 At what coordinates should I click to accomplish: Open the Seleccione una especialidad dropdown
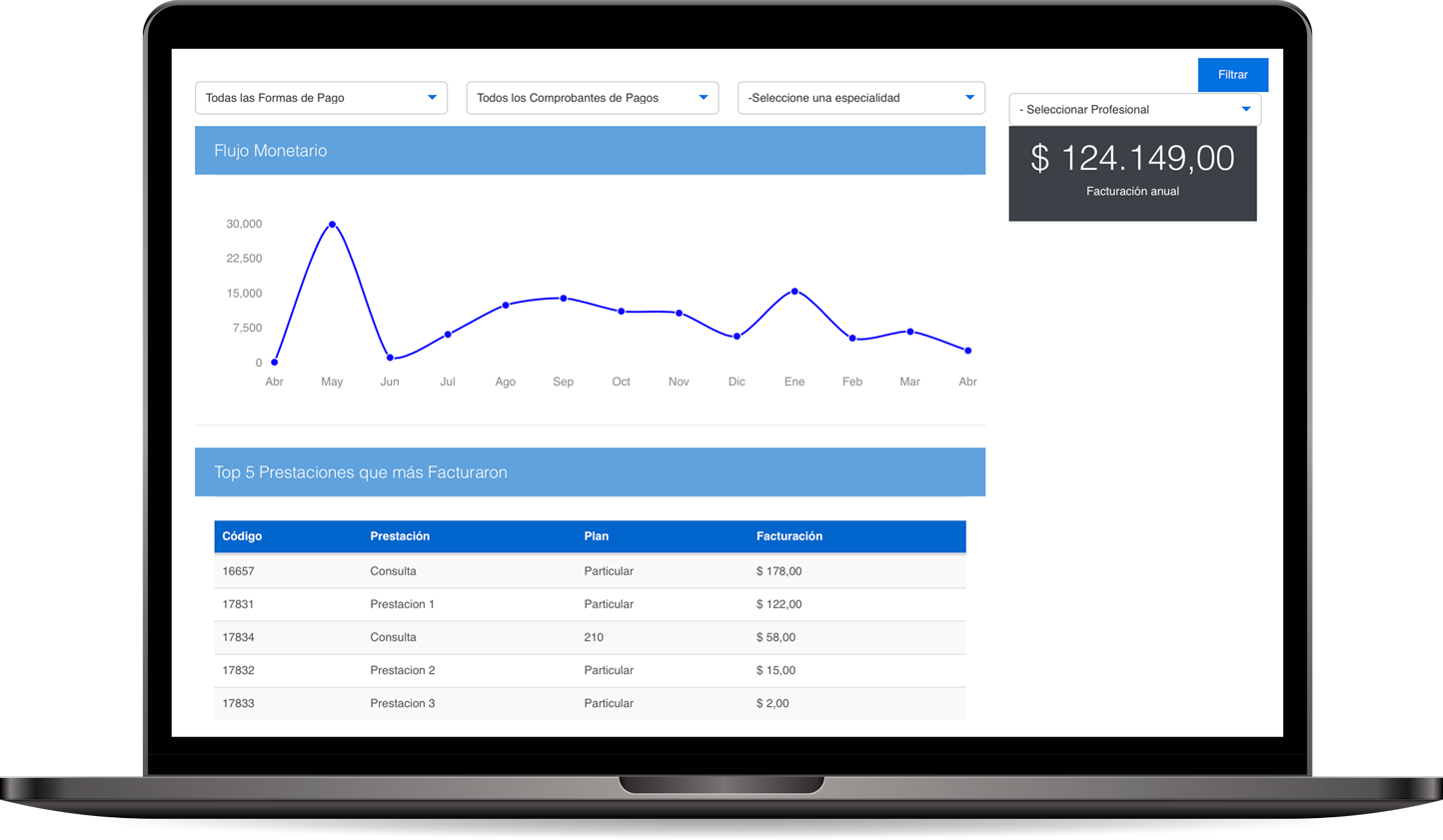tap(860, 98)
